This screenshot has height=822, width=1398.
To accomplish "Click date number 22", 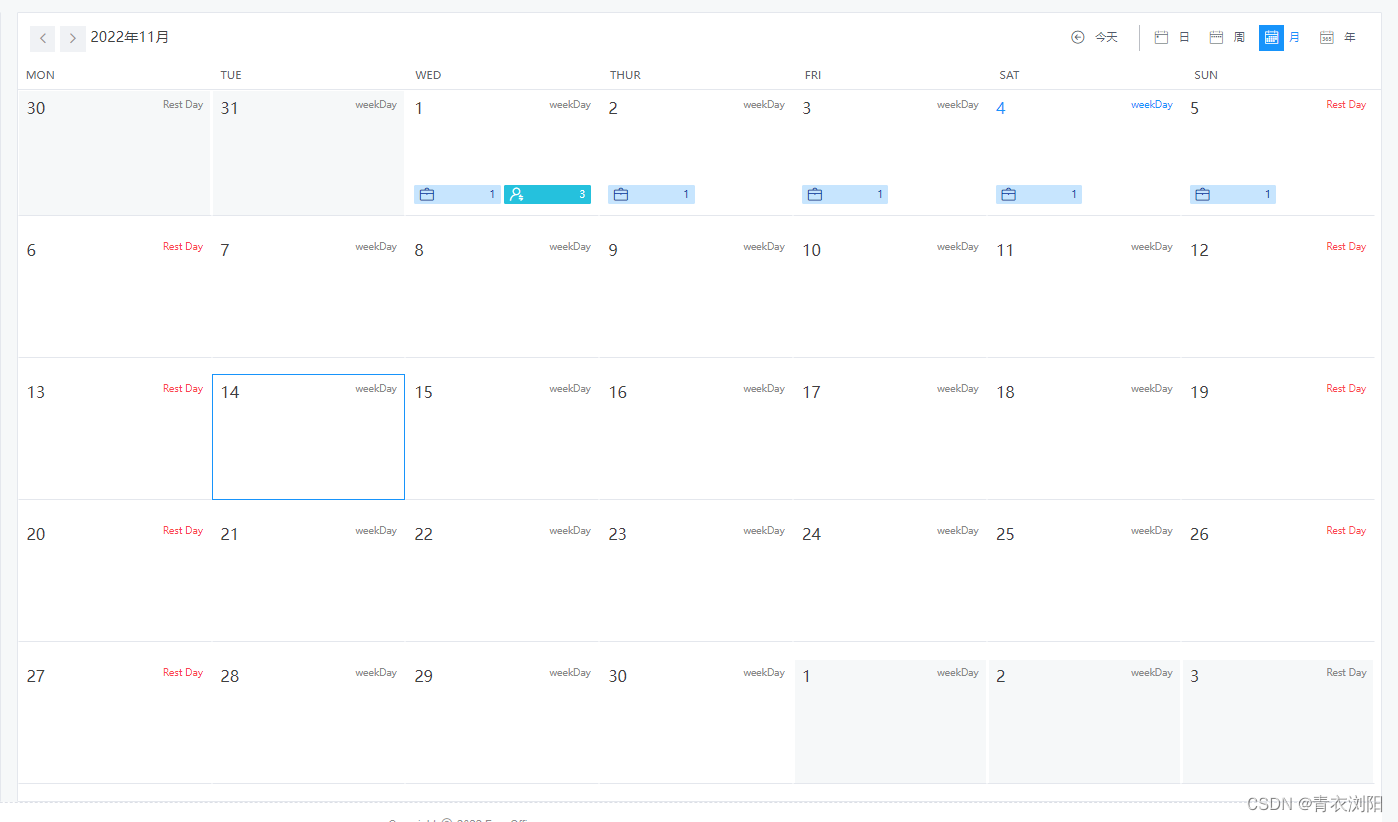I will [x=424, y=534].
